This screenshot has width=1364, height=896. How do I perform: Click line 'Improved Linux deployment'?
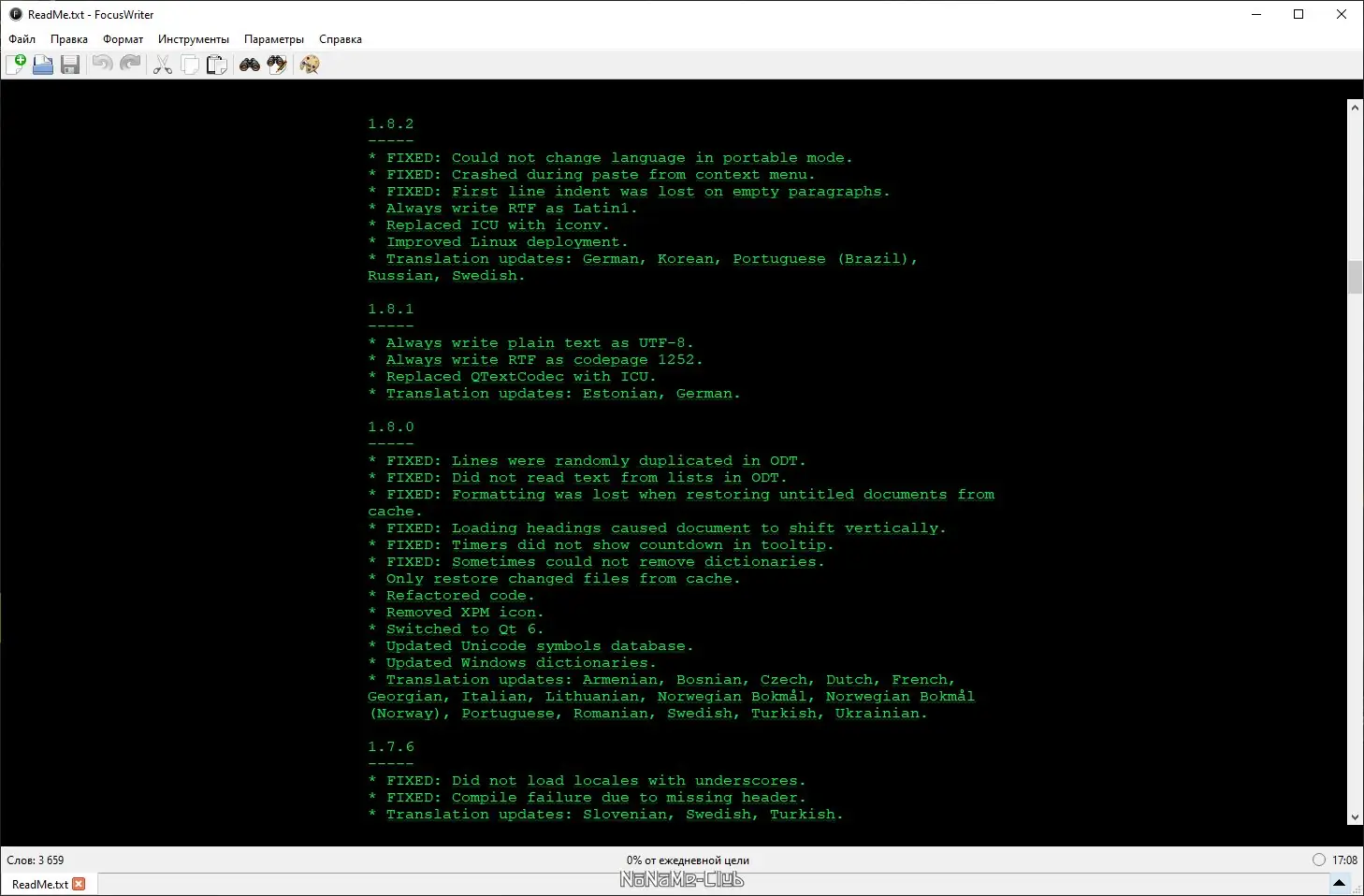coord(499,242)
